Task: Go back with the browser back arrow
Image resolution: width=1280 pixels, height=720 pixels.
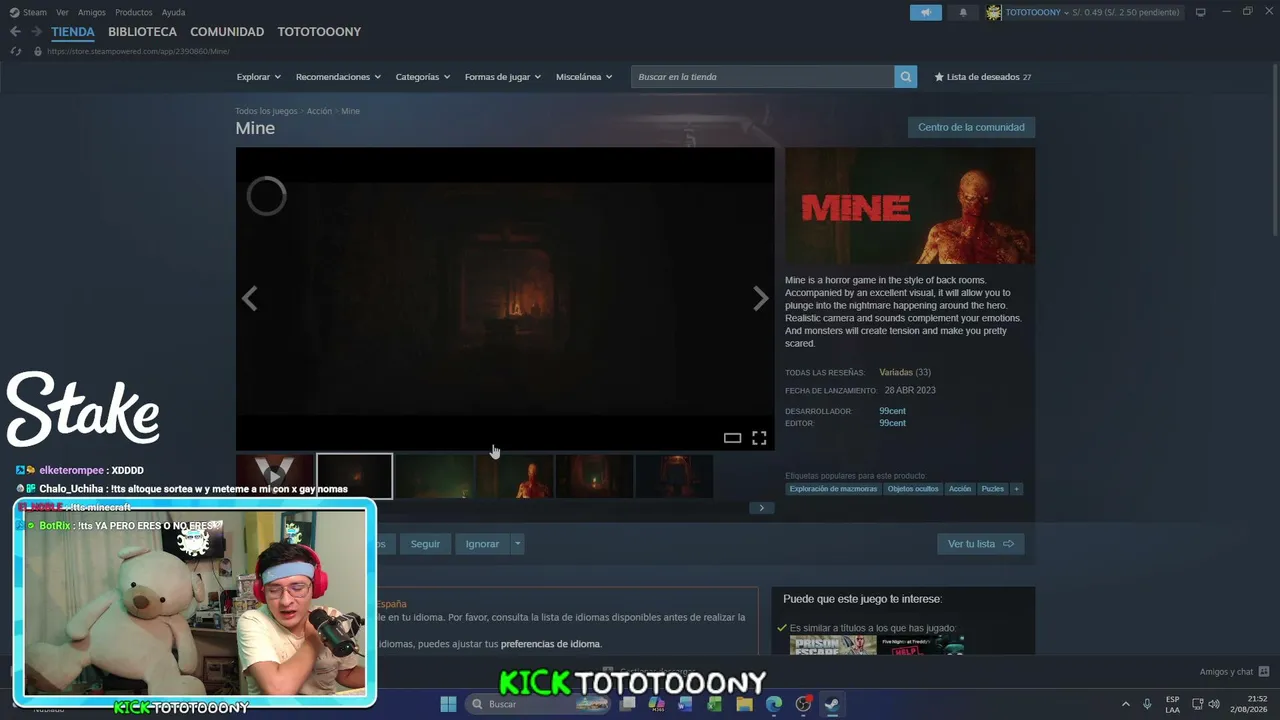Action: [15, 32]
